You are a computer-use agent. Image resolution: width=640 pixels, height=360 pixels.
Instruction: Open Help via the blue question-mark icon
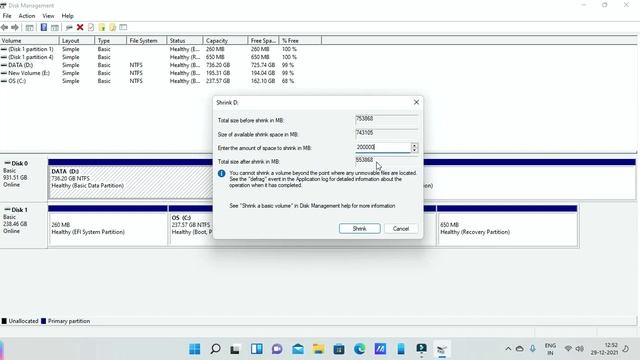(x=44, y=27)
